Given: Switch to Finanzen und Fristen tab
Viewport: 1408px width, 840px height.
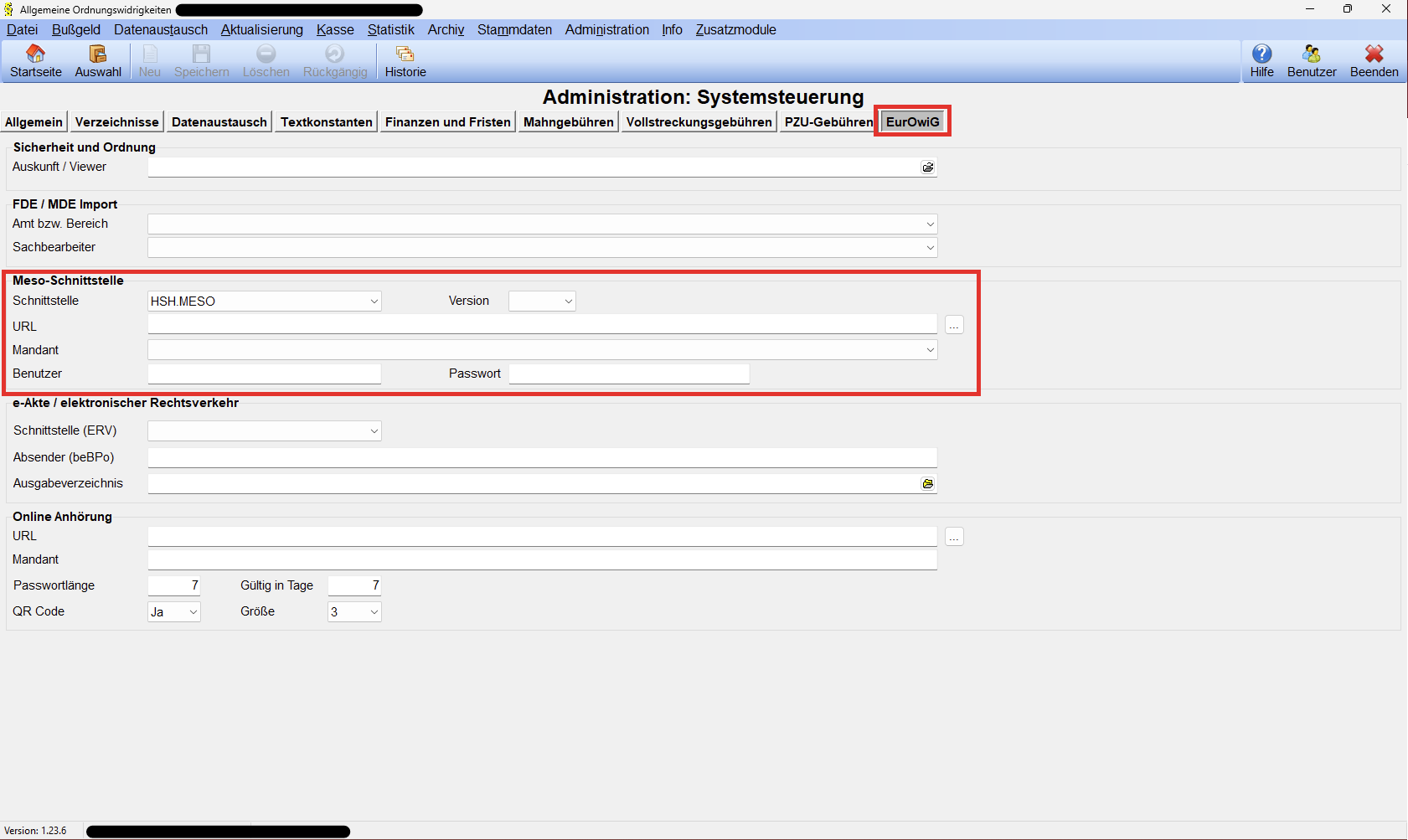Looking at the screenshot, I should (x=447, y=122).
